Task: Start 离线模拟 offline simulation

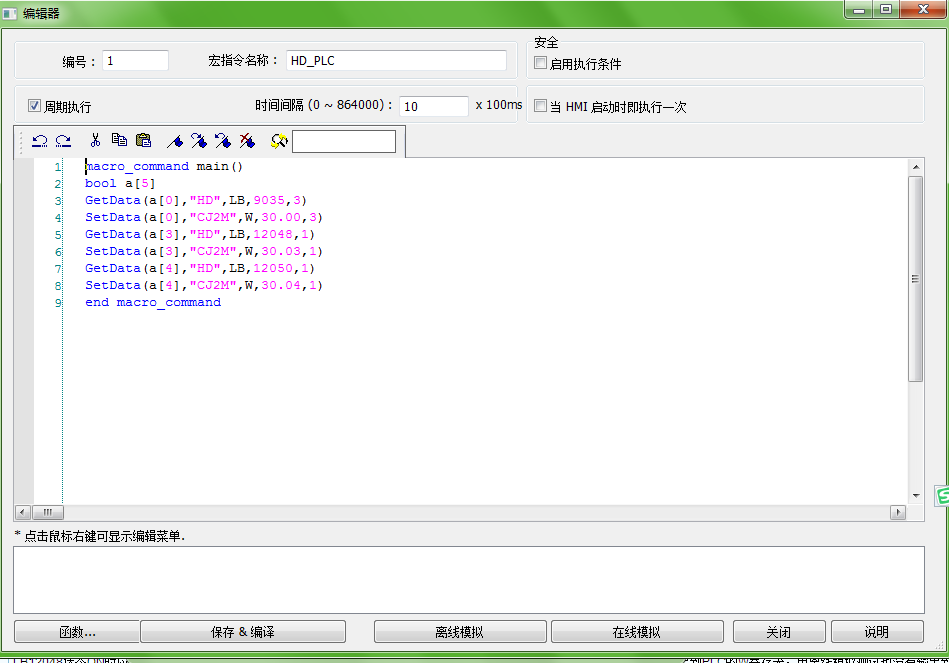Action: click(x=459, y=632)
